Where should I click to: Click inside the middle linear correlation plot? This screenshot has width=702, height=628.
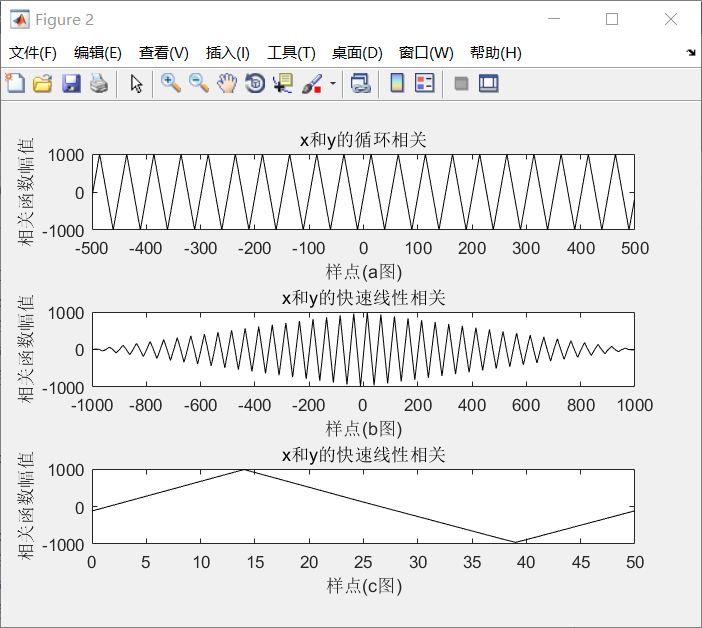(363, 350)
